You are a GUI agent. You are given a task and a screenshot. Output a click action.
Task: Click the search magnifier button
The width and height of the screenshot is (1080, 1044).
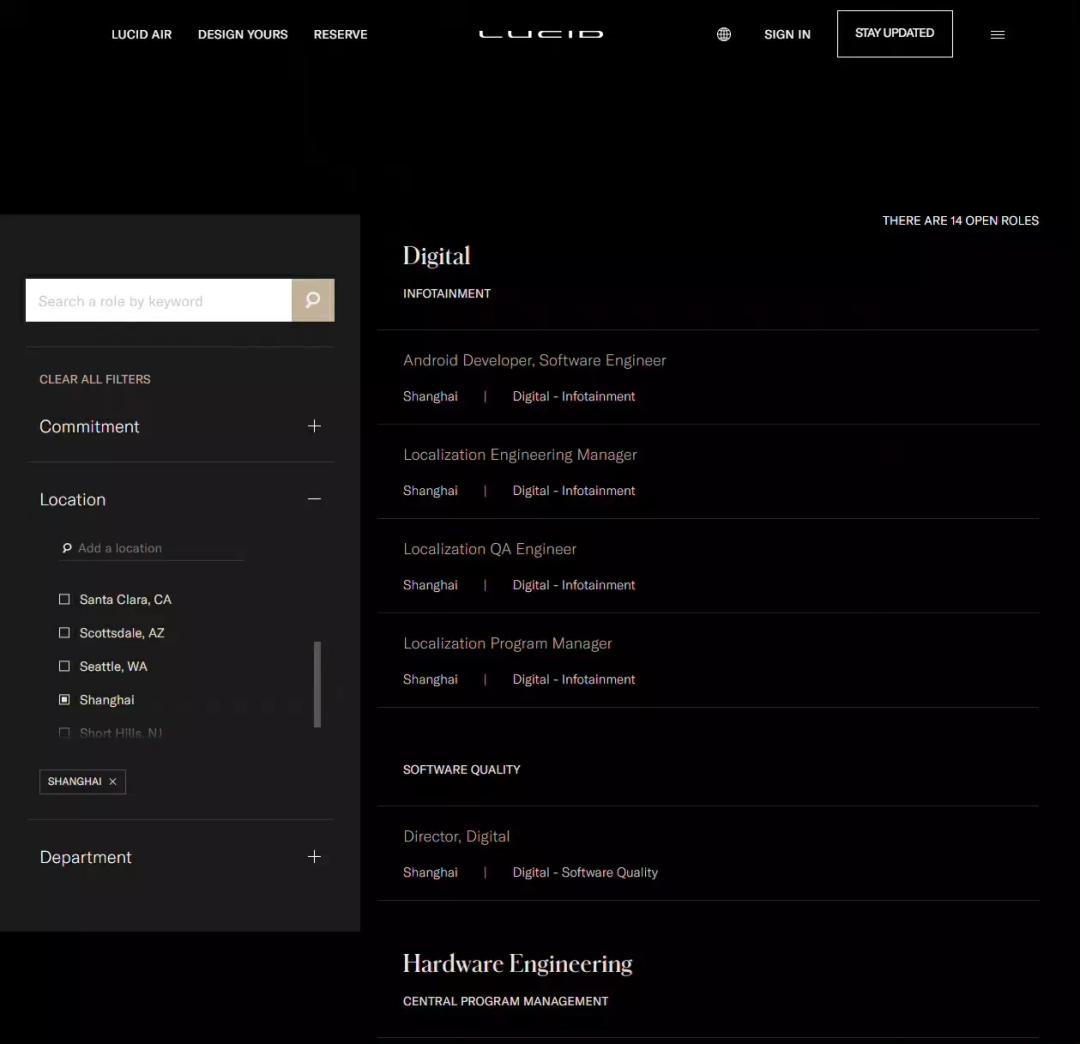(313, 300)
